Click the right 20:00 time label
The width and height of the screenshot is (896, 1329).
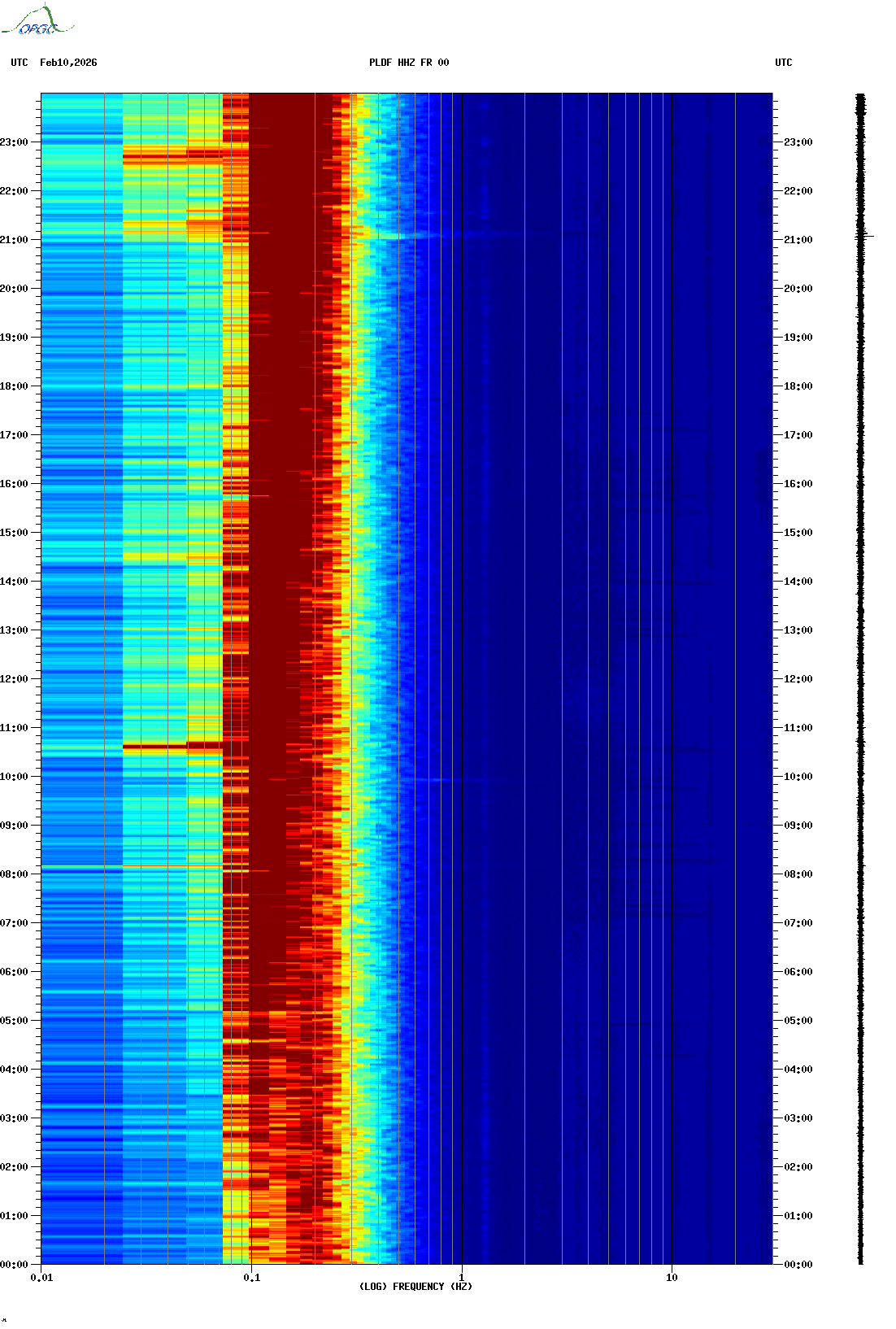[x=798, y=289]
